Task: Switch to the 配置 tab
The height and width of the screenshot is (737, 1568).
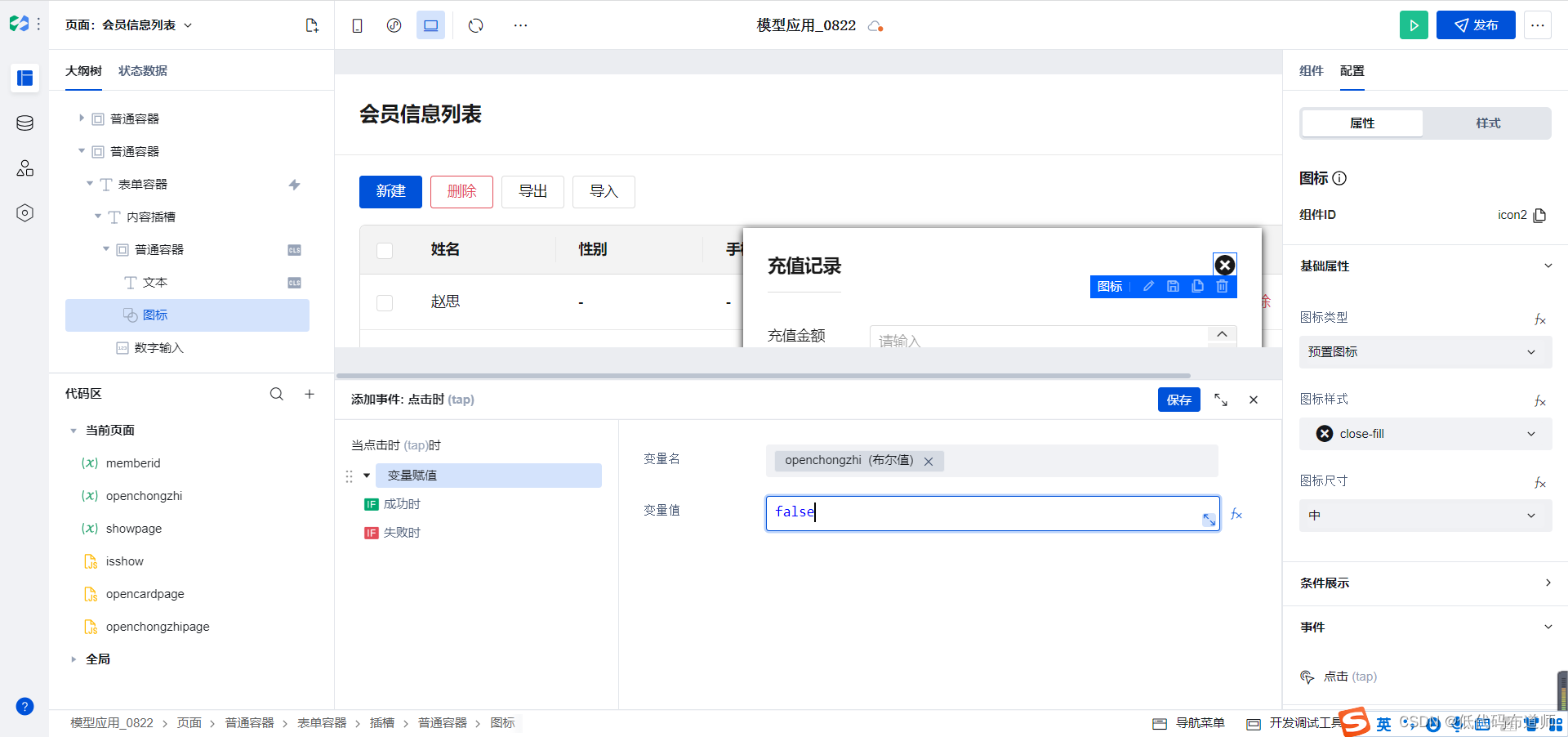Action: [x=1352, y=71]
